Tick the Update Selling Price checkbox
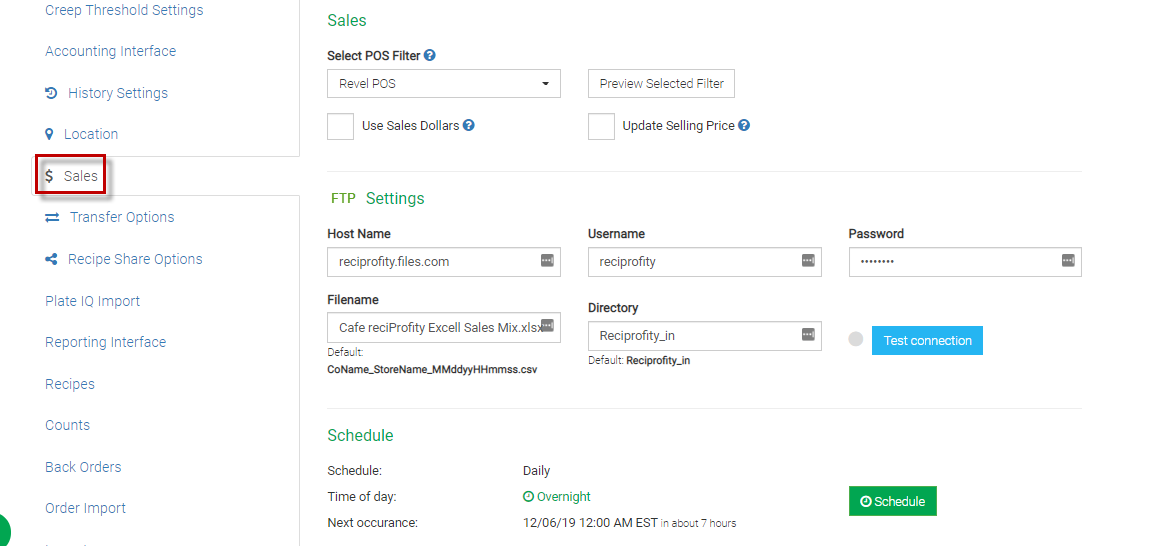This screenshot has width=1150, height=546. click(601, 127)
